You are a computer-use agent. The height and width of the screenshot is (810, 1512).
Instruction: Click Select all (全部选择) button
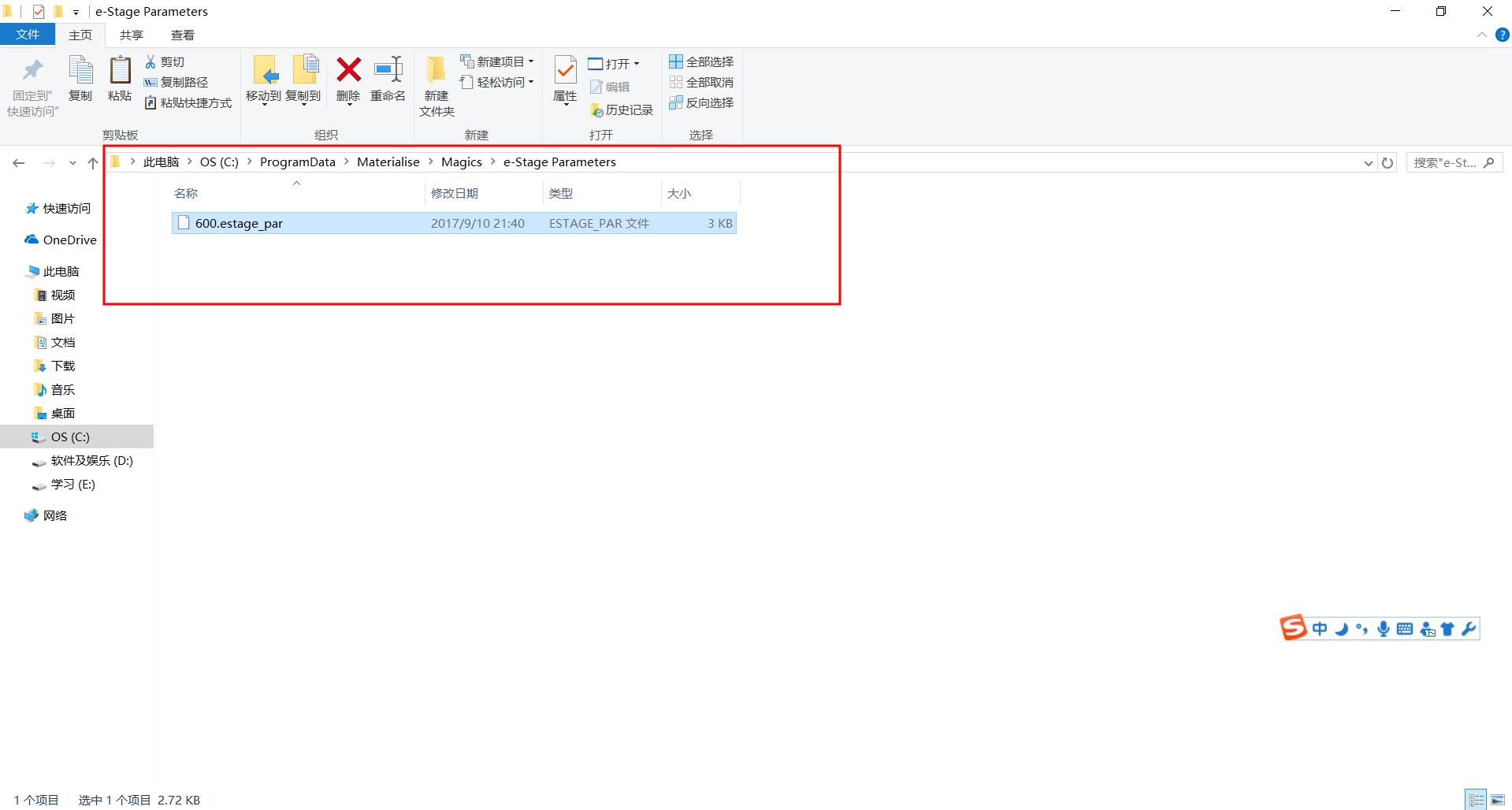[x=701, y=61]
